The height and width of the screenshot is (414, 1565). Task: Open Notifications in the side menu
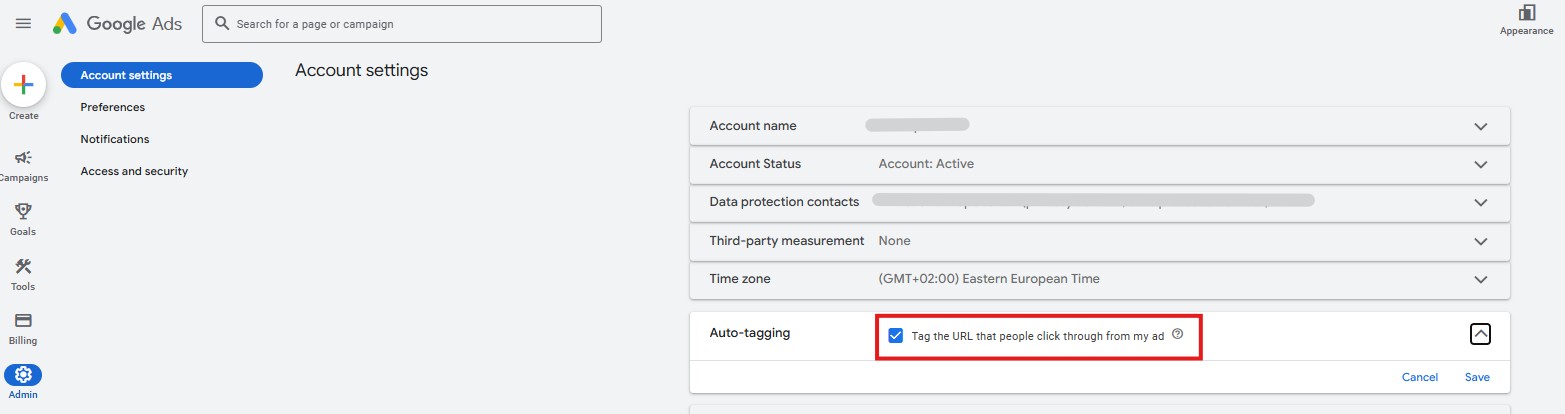(x=115, y=139)
